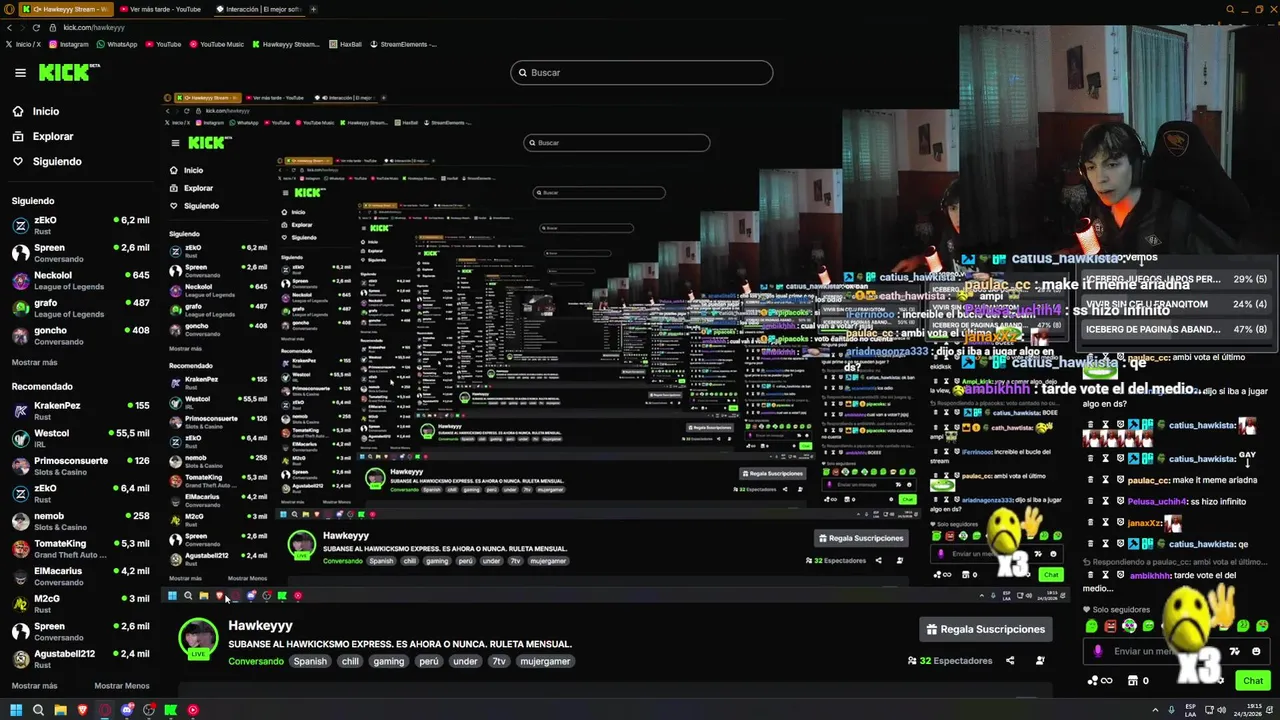The width and height of the screenshot is (1280, 720).
Task: Open the Windows Start menu
Action: coord(15,710)
